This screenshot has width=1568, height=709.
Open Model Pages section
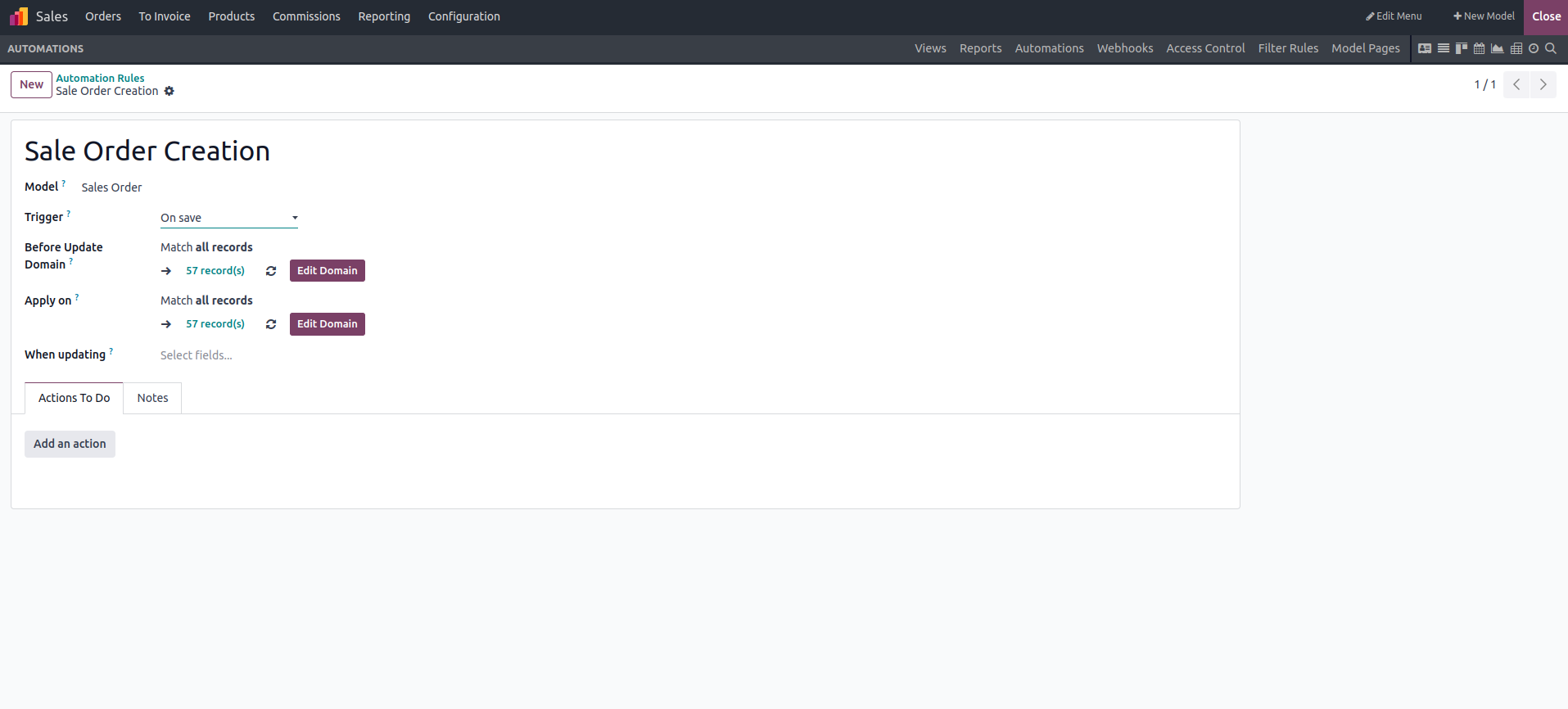pyautogui.click(x=1366, y=48)
